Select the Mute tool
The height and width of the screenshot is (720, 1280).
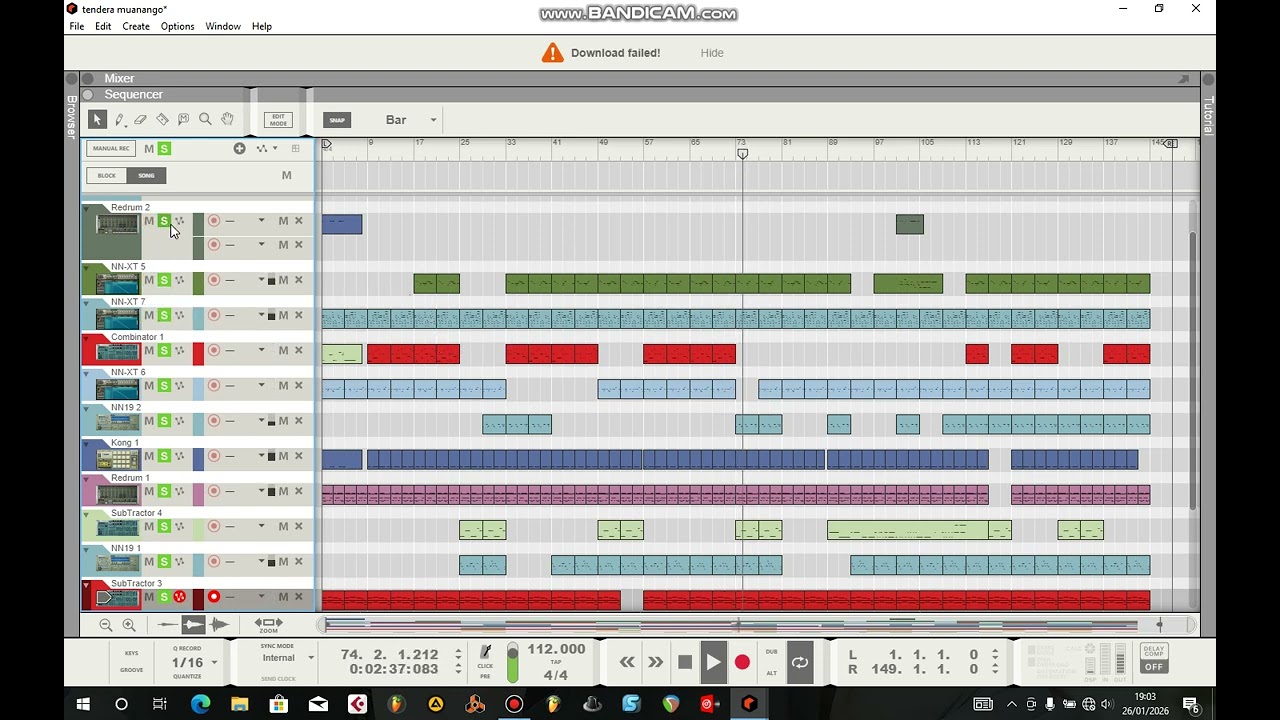[x=184, y=119]
